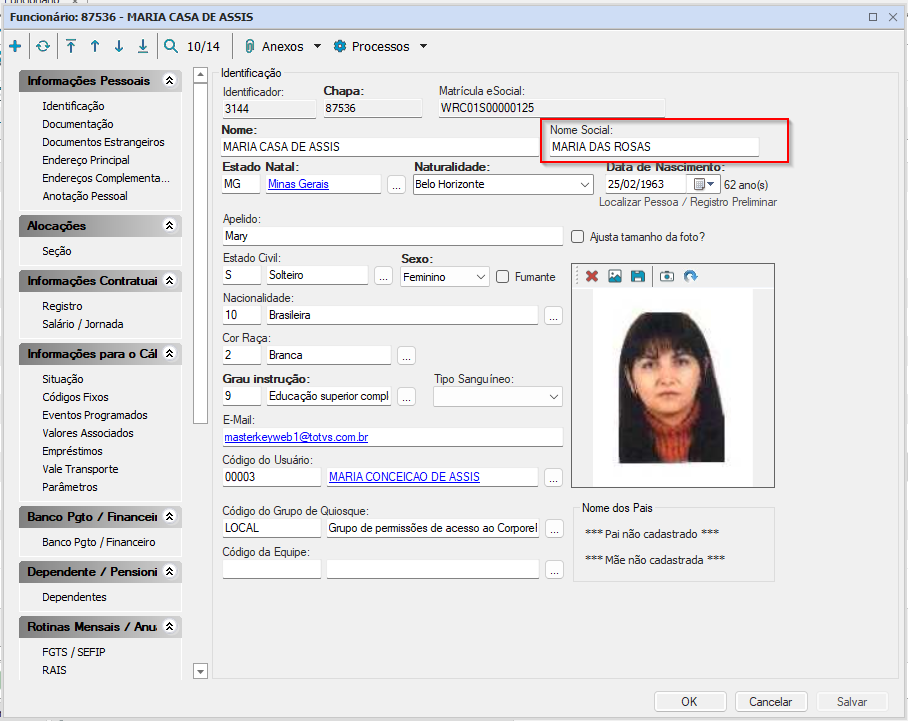The height and width of the screenshot is (721, 908).
Task: Open Vale Transporte in sidebar
Action: click(80, 469)
